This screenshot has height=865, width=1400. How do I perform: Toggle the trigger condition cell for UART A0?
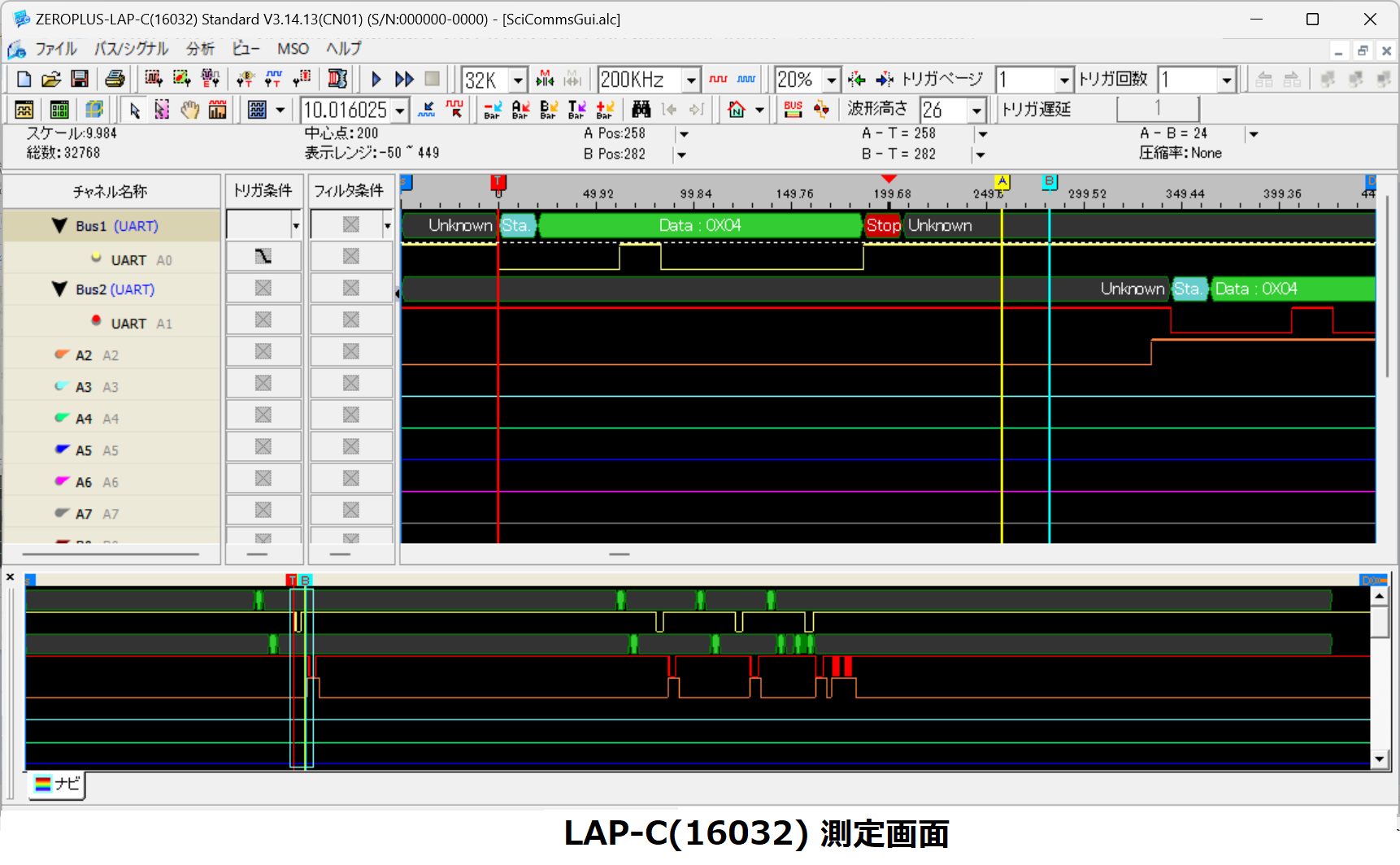[263, 256]
